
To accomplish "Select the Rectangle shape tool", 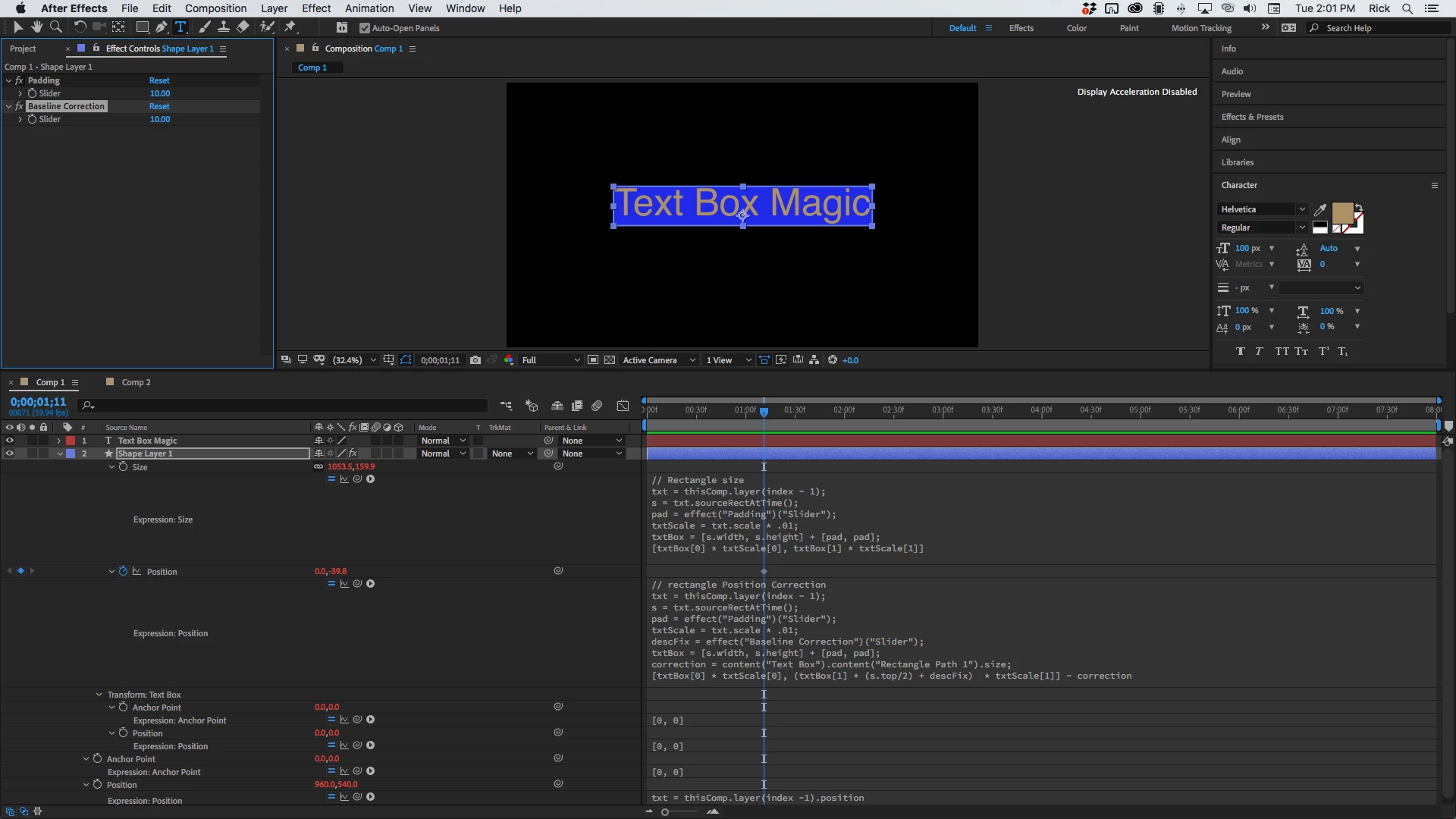I will tap(142, 27).
